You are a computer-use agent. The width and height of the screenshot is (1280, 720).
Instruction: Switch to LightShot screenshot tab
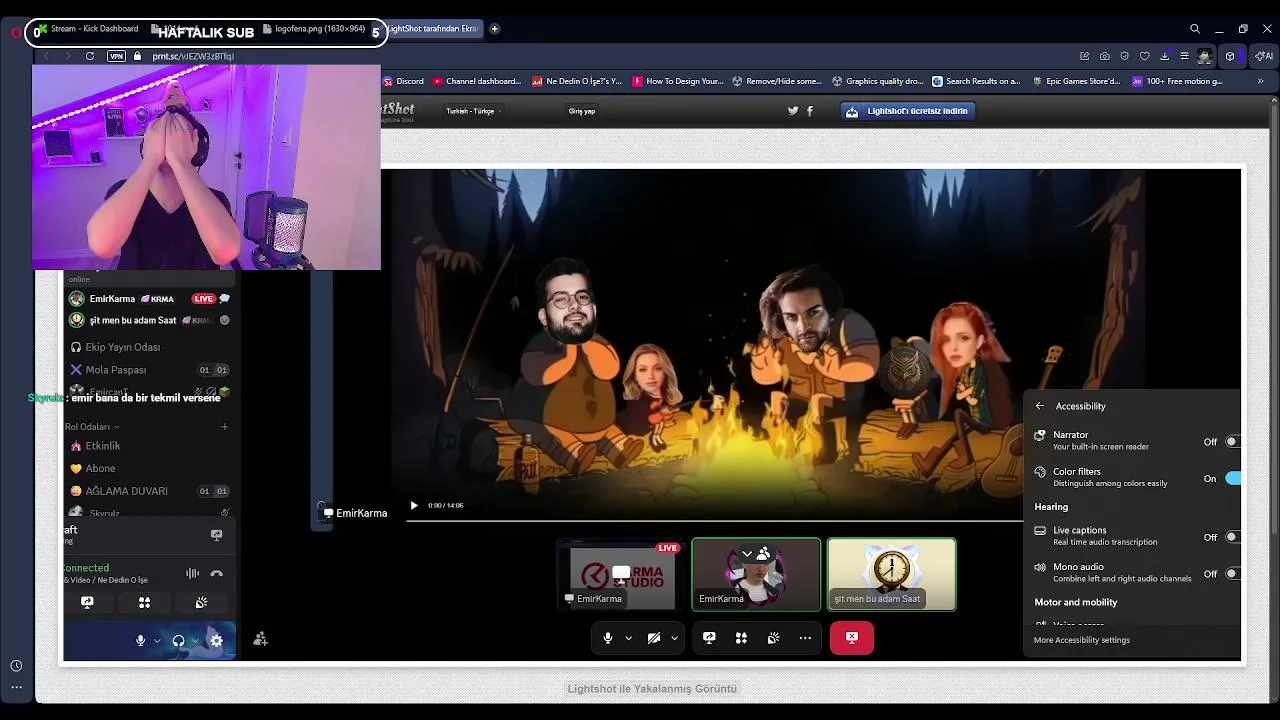[x=433, y=29]
